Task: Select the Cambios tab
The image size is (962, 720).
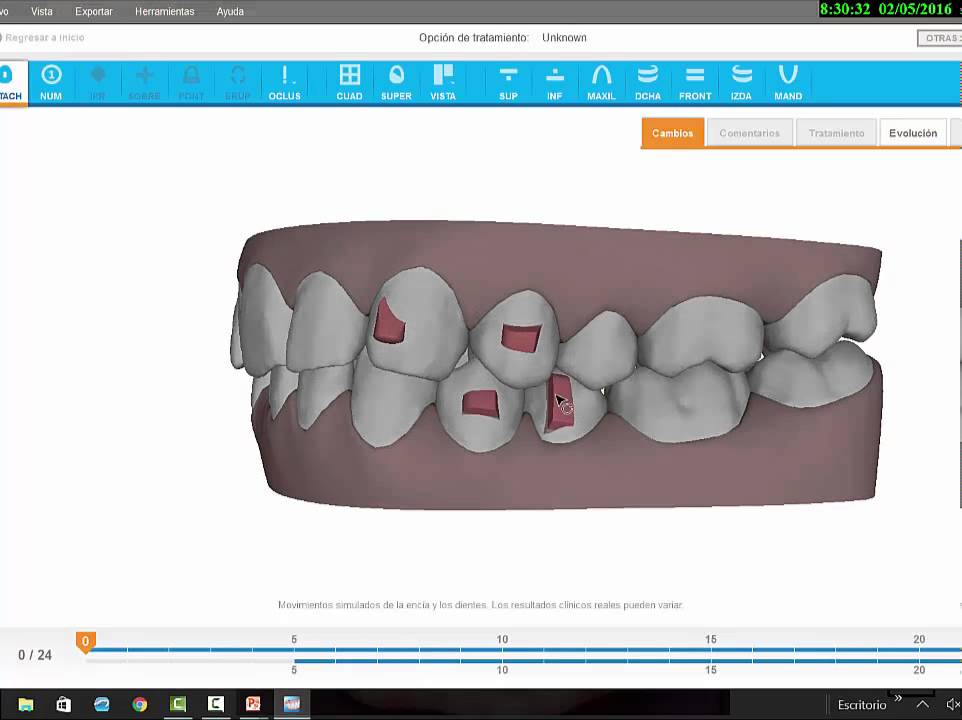Action: tap(672, 133)
